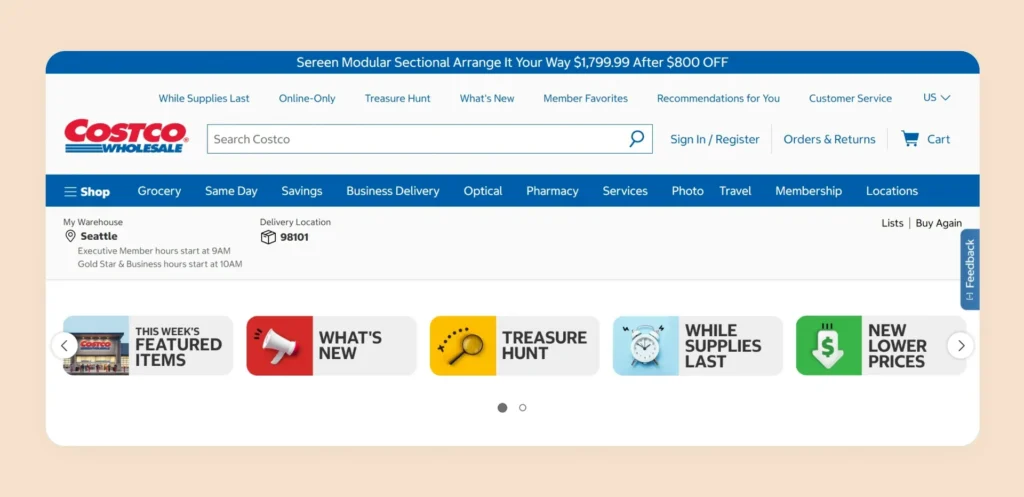Click the alarm clock While Supplies Last image
Screen dimensions: 1024x497
[646, 345]
